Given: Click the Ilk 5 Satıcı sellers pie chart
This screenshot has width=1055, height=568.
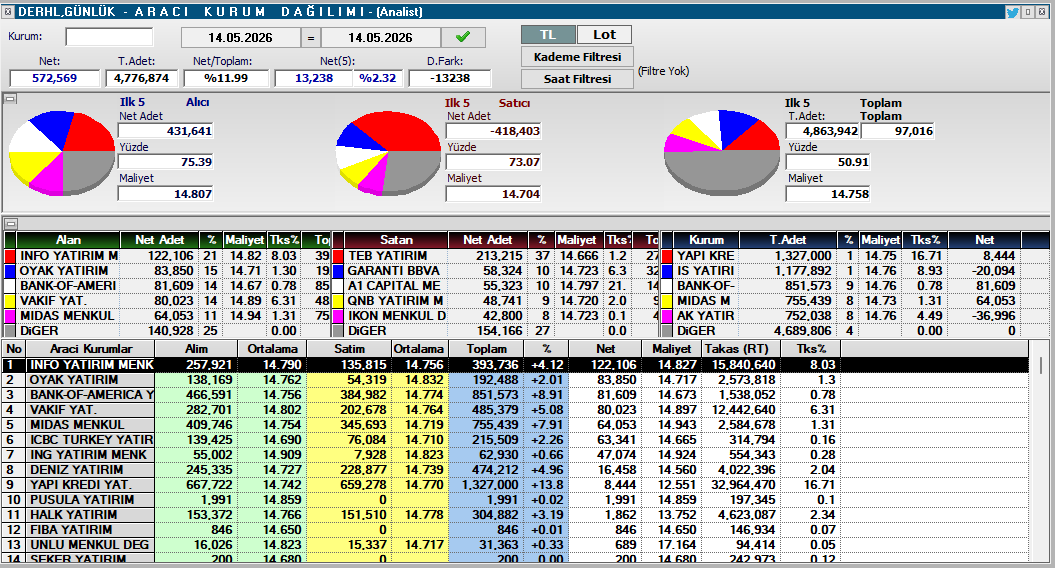Looking at the screenshot, I should (388, 153).
